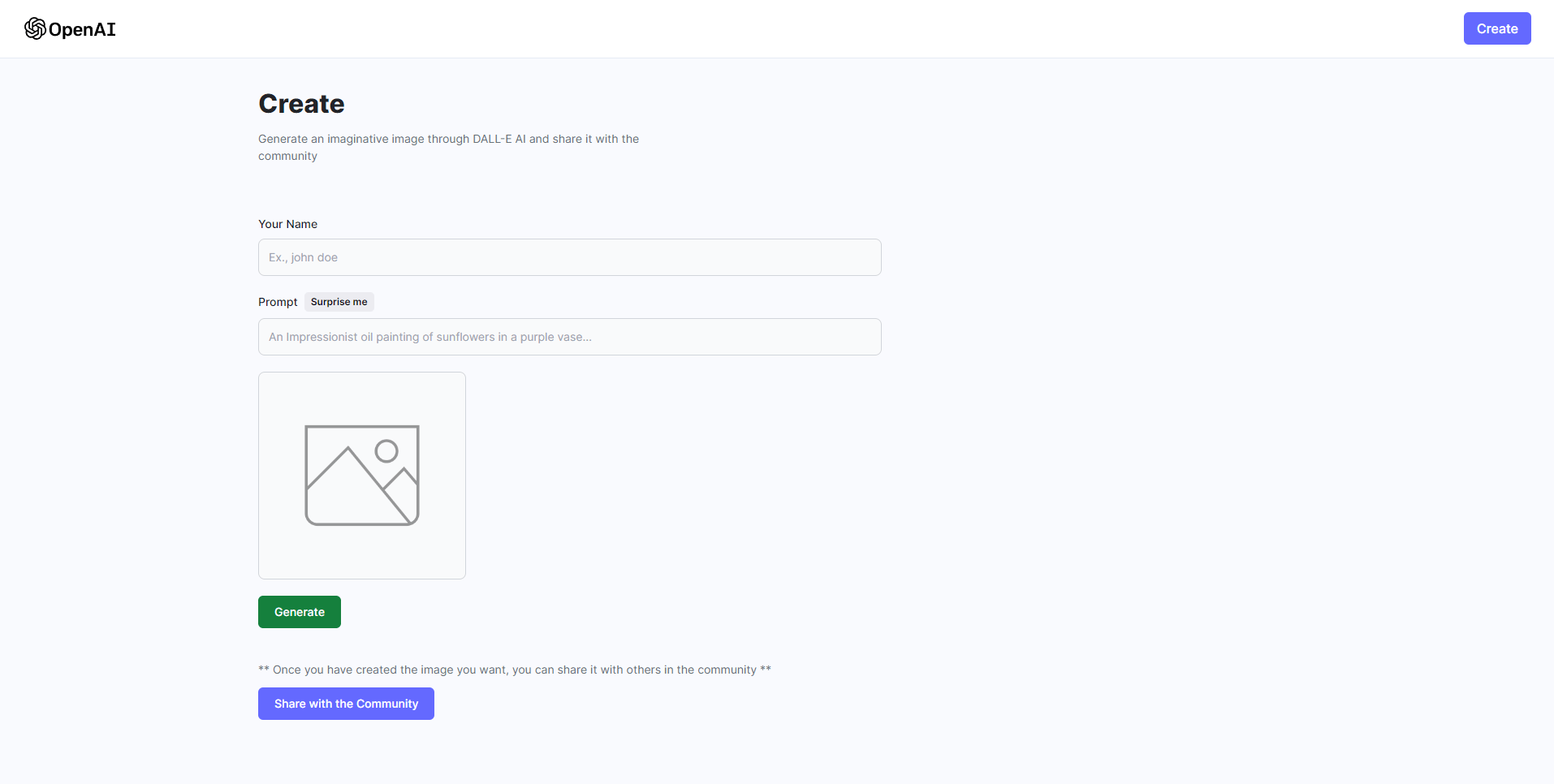Click the "Once you have created" note text

point(514,670)
